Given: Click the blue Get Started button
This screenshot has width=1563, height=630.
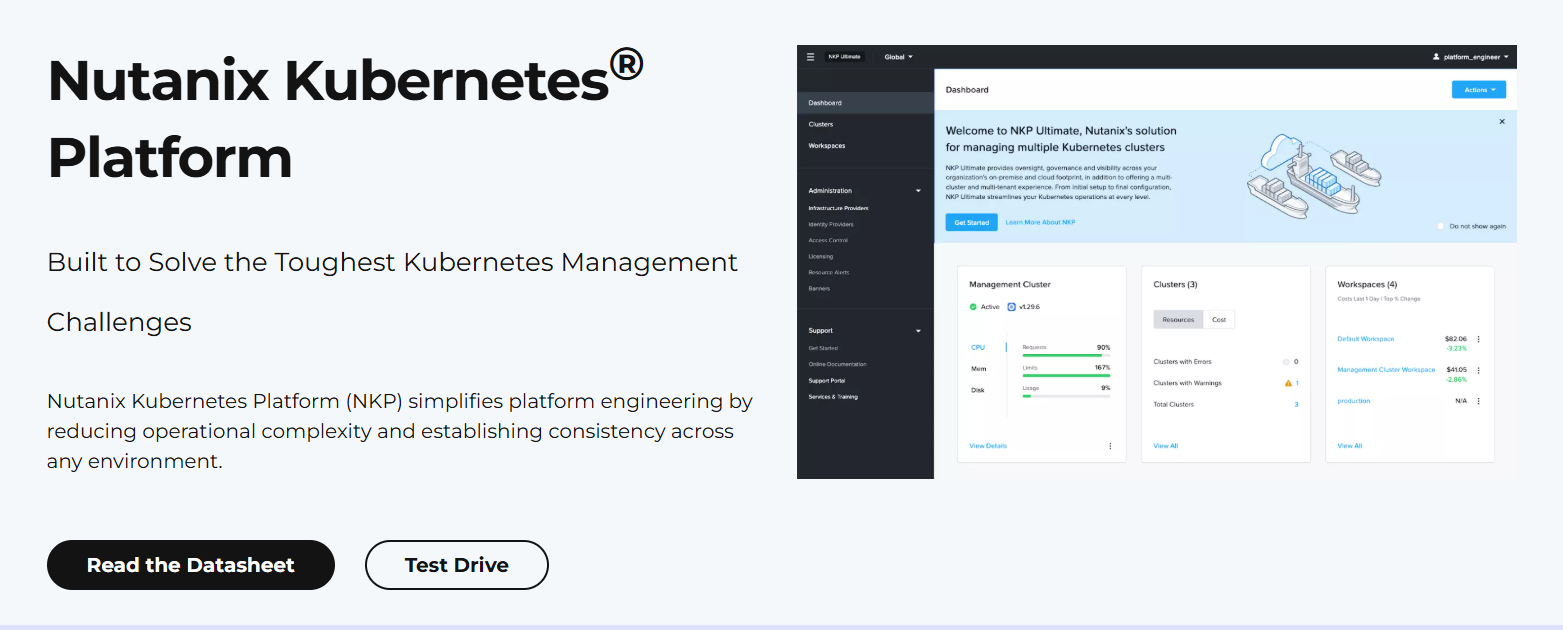Looking at the screenshot, I should 971,222.
